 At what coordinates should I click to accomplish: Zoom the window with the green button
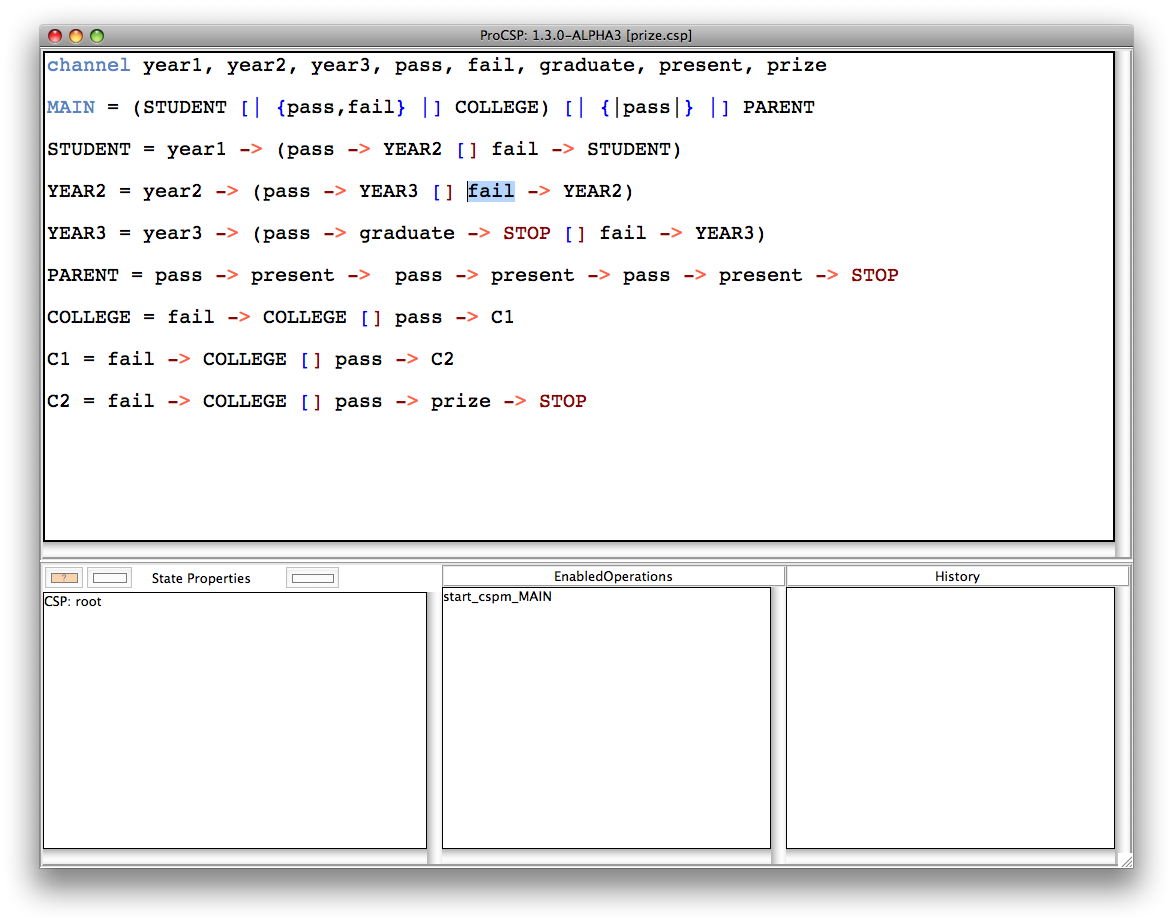tap(97, 36)
